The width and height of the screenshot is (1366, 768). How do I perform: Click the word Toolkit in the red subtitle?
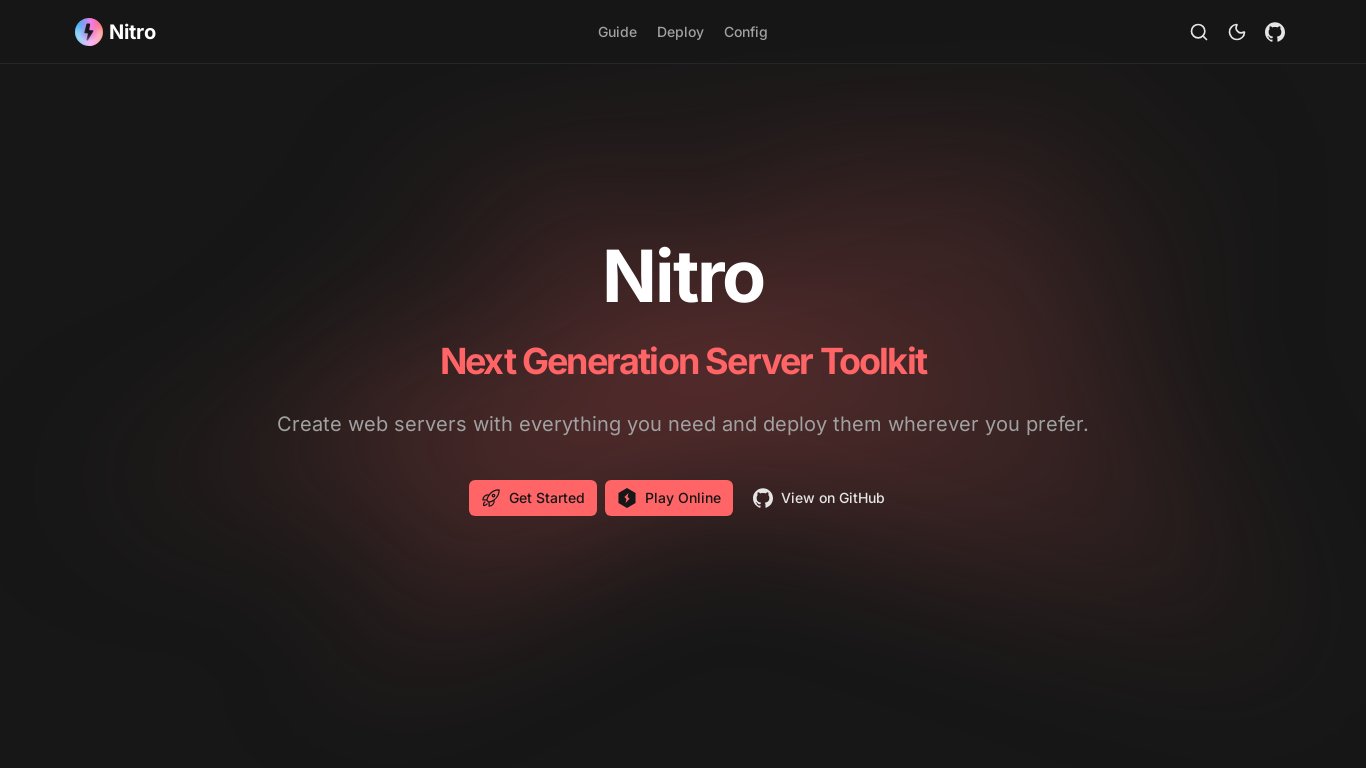coord(873,361)
